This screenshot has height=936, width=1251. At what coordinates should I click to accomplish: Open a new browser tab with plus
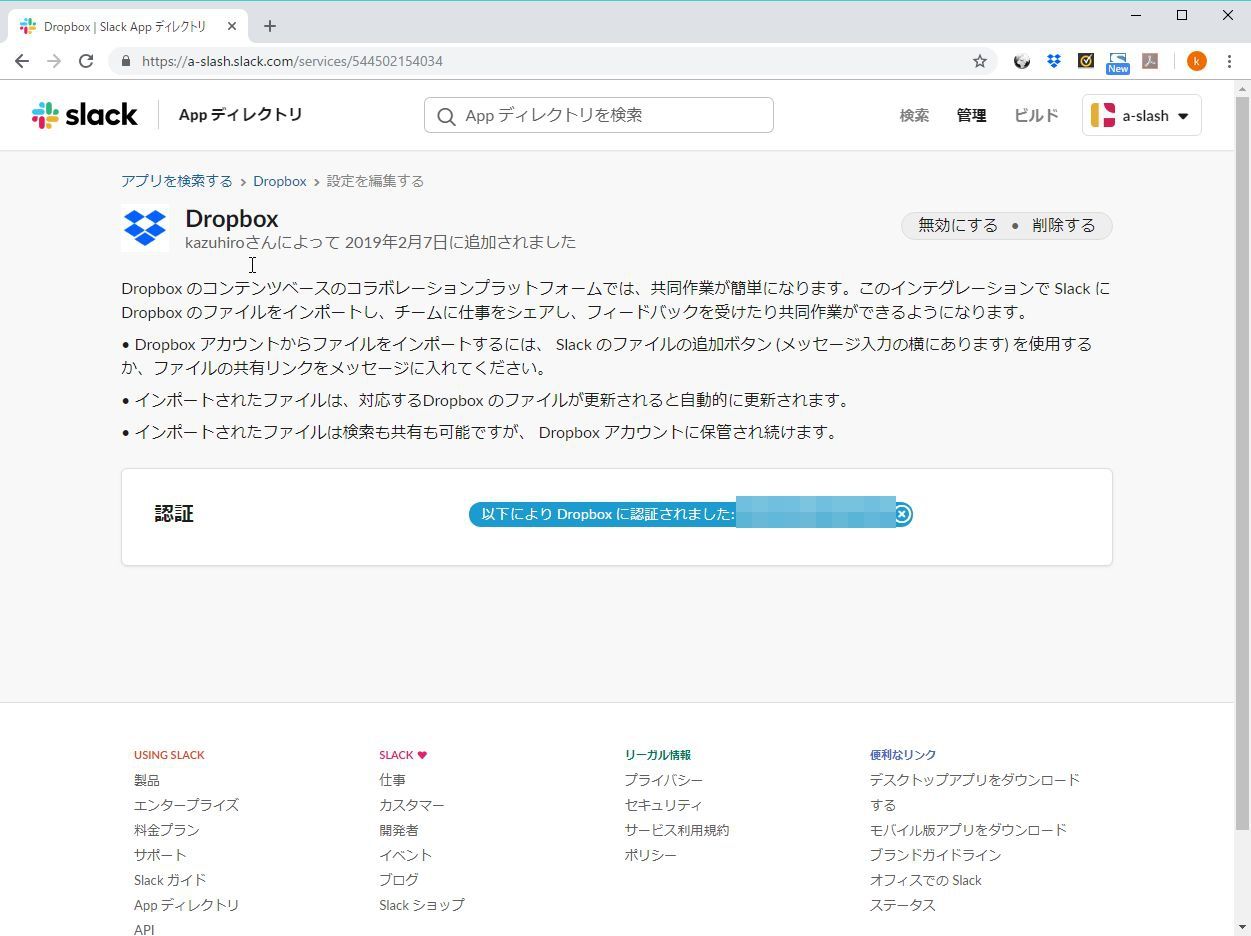[x=270, y=26]
